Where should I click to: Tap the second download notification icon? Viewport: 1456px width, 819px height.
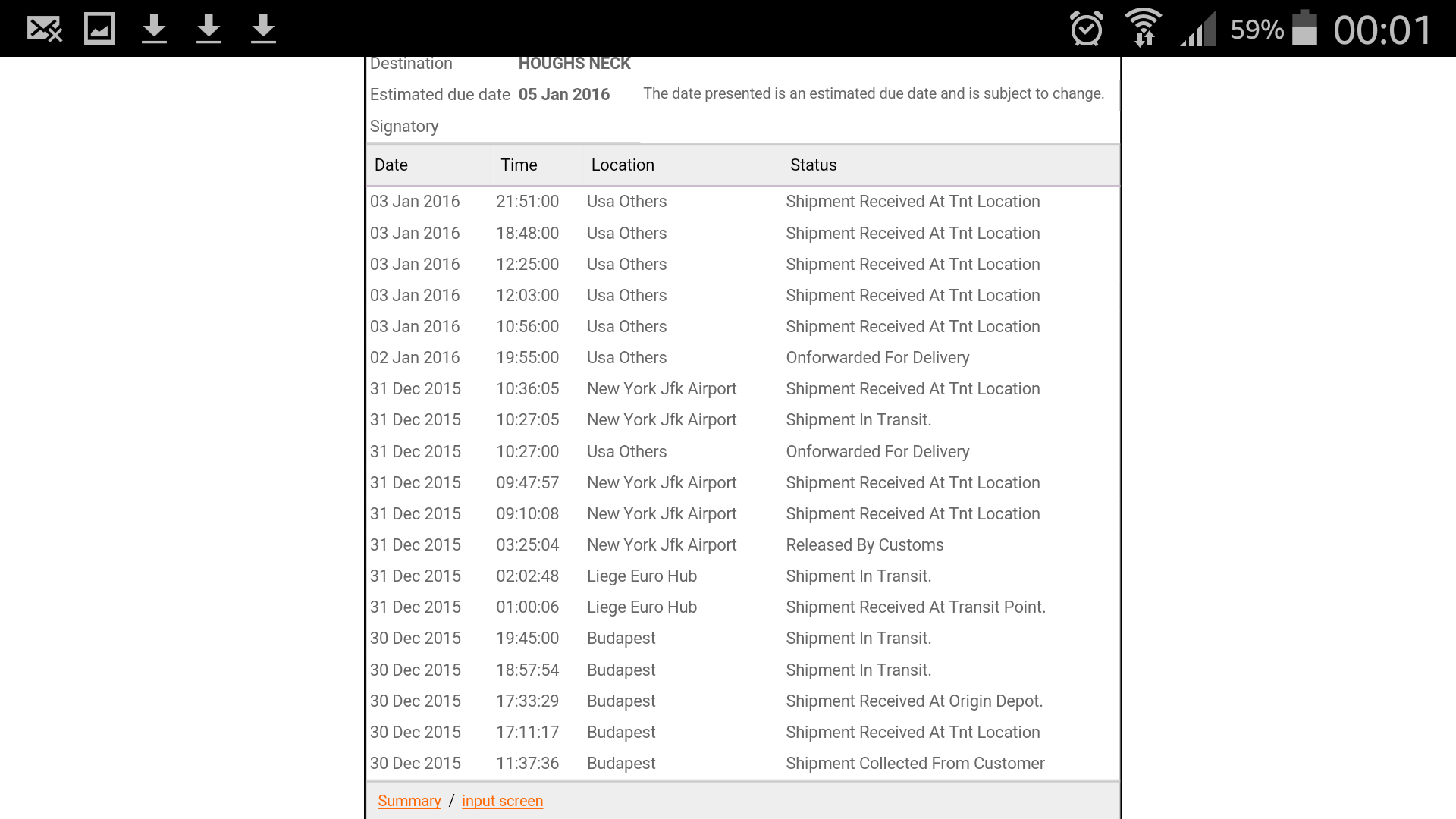point(209,29)
